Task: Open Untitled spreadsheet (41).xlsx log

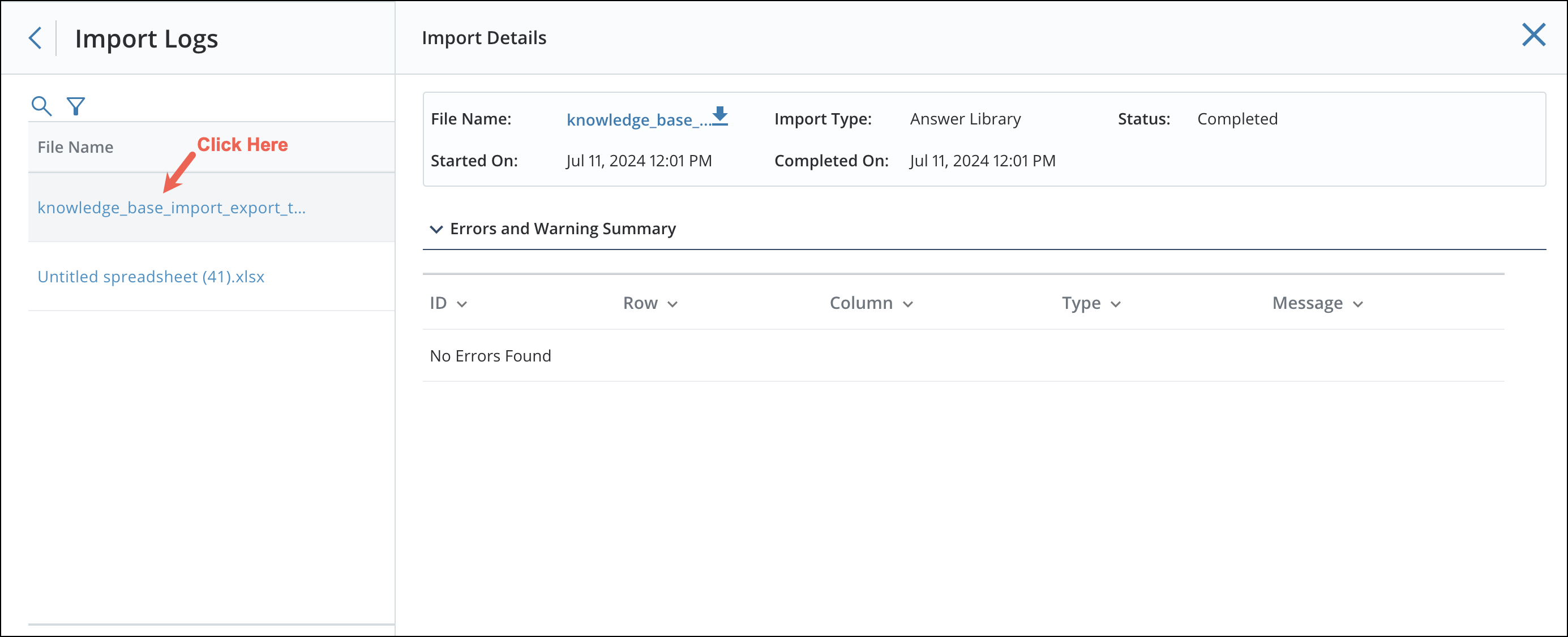Action: click(x=151, y=276)
